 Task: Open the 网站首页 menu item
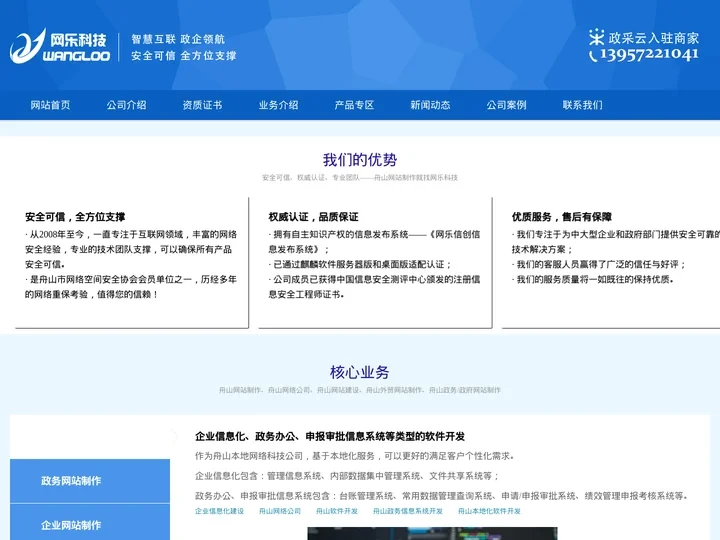51,105
